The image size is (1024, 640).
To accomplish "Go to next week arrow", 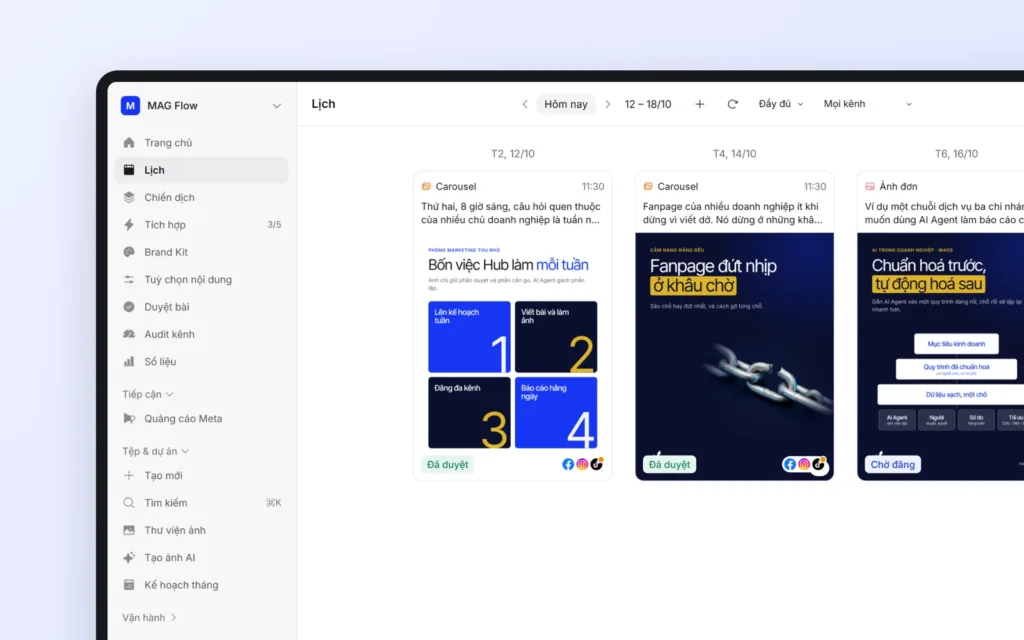I will 607,104.
